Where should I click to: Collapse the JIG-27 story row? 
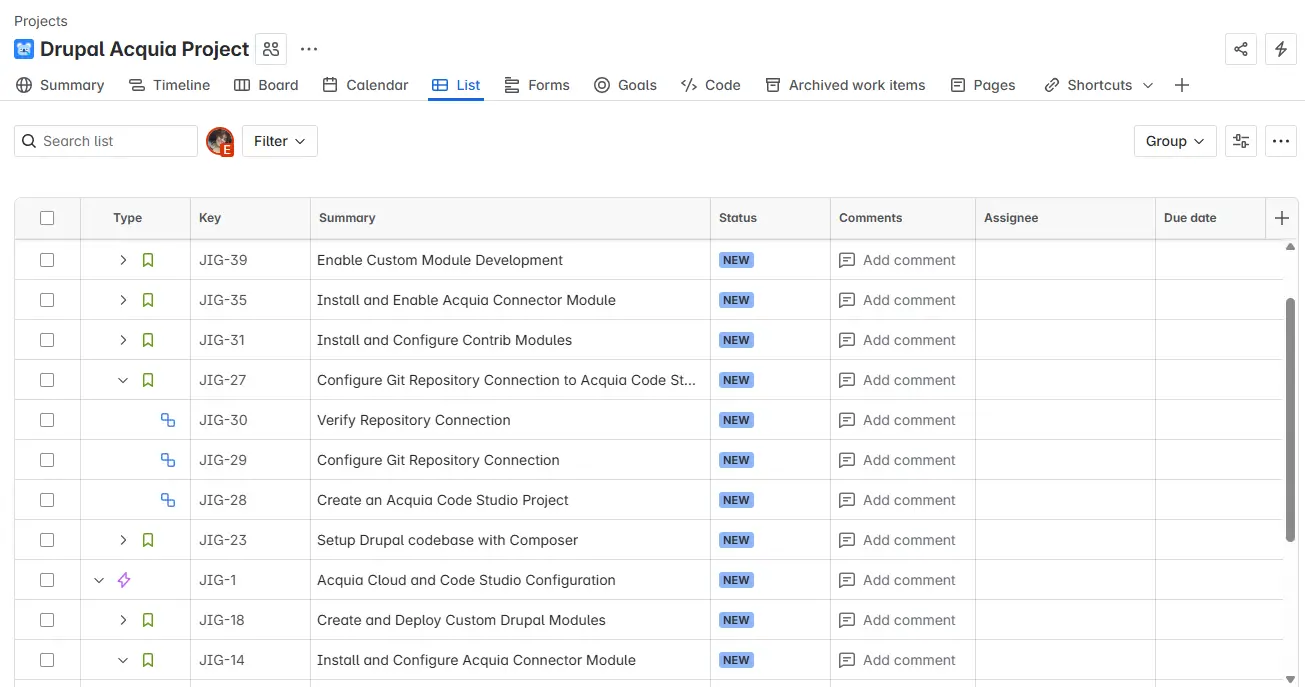pyautogui.click(x=123, y=380)
